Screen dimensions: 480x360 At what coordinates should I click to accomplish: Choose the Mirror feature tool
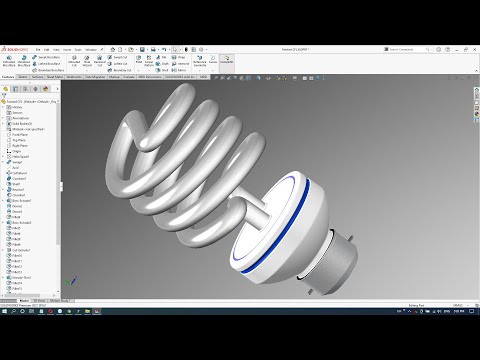coord(179,70)
